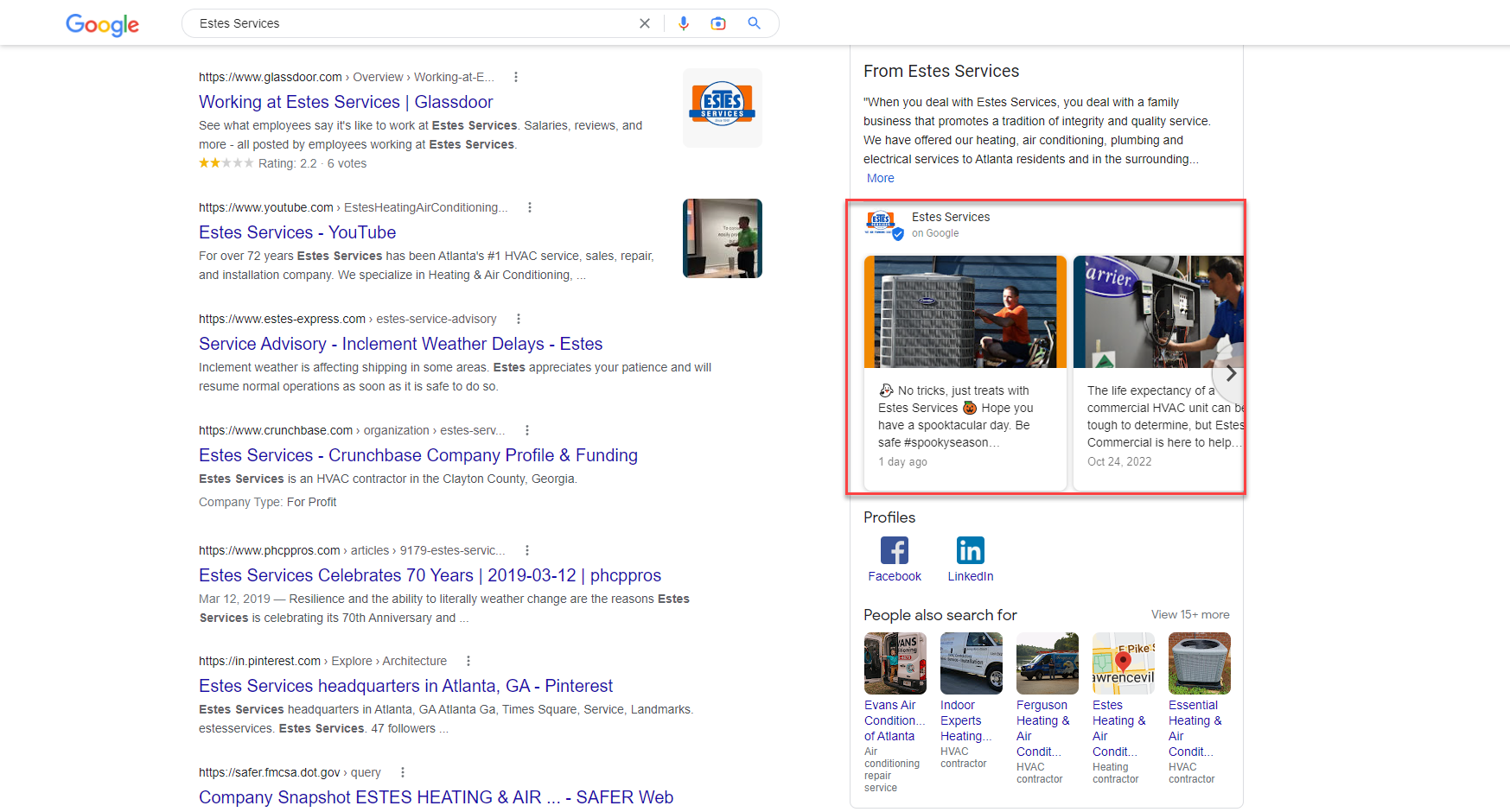Open three-dot menu for the phcppros result

527,550
